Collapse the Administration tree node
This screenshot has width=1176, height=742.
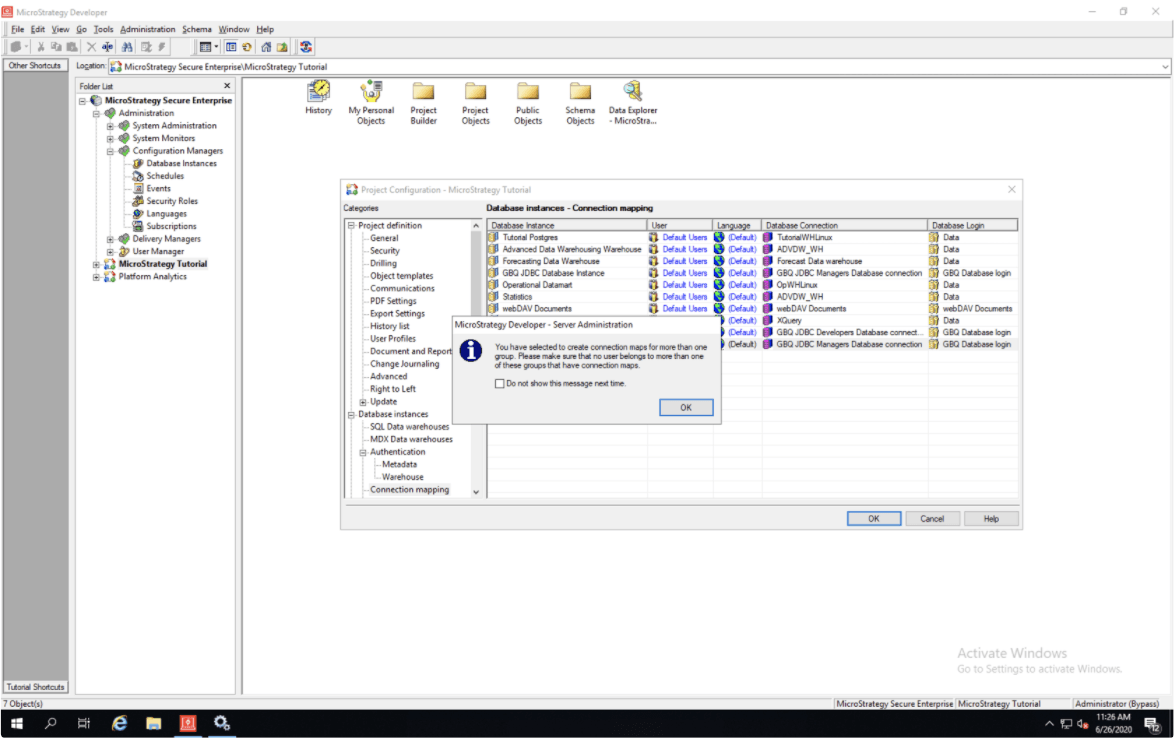(x=97, y=113)
